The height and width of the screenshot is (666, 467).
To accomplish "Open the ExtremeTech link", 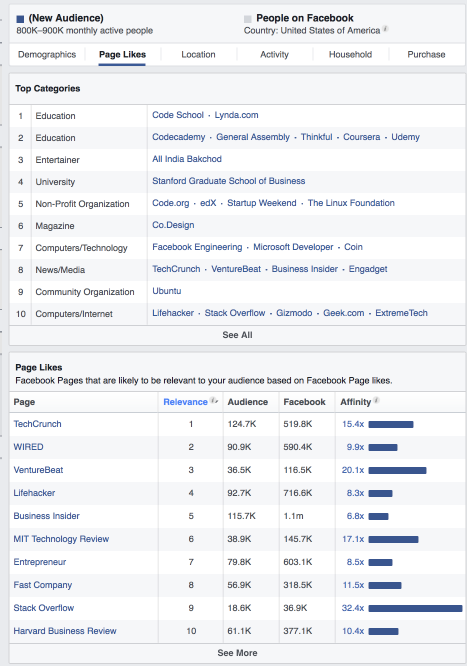I will (x=401, y=313).
